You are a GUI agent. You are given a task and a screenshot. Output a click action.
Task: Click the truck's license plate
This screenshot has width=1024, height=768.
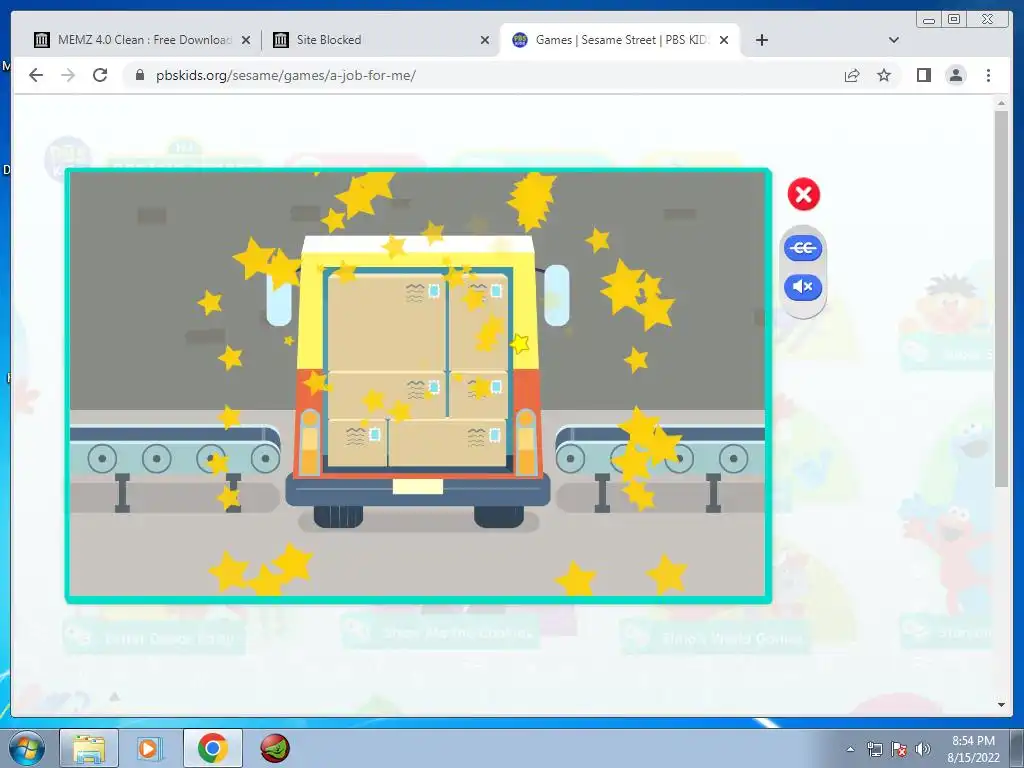[417, 487]
